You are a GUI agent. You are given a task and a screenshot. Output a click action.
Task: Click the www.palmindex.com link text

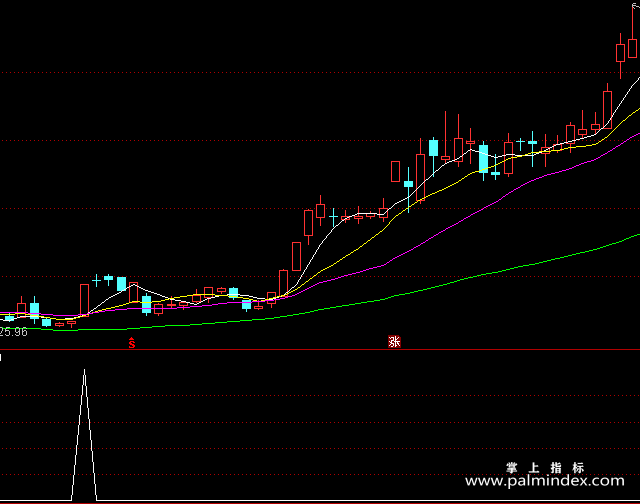(544, 481)
